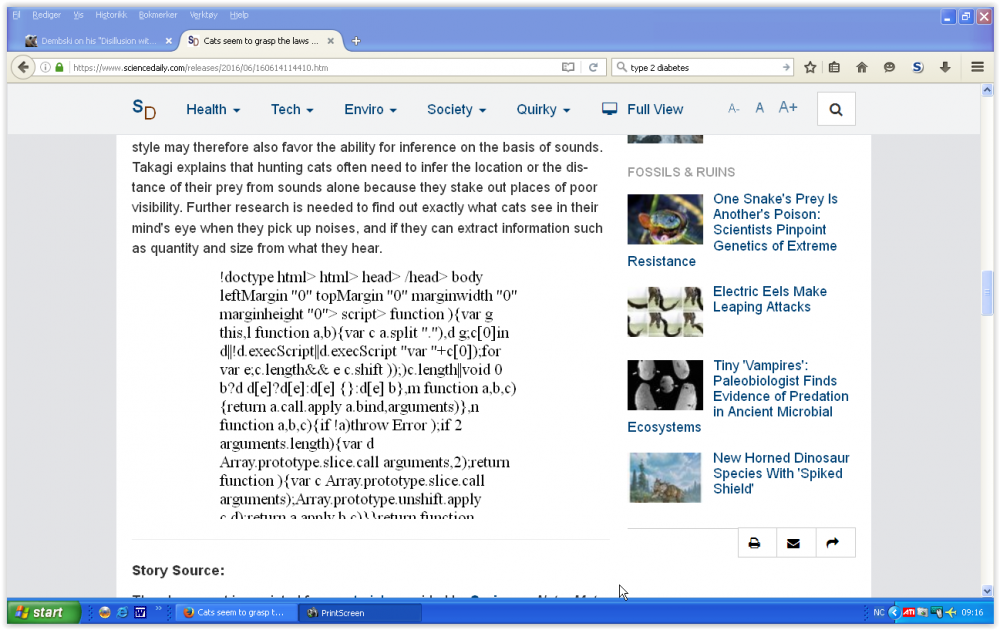Click the print icon below the sidebar
This screenshot has width=1000, height=630.
(755, 543)
